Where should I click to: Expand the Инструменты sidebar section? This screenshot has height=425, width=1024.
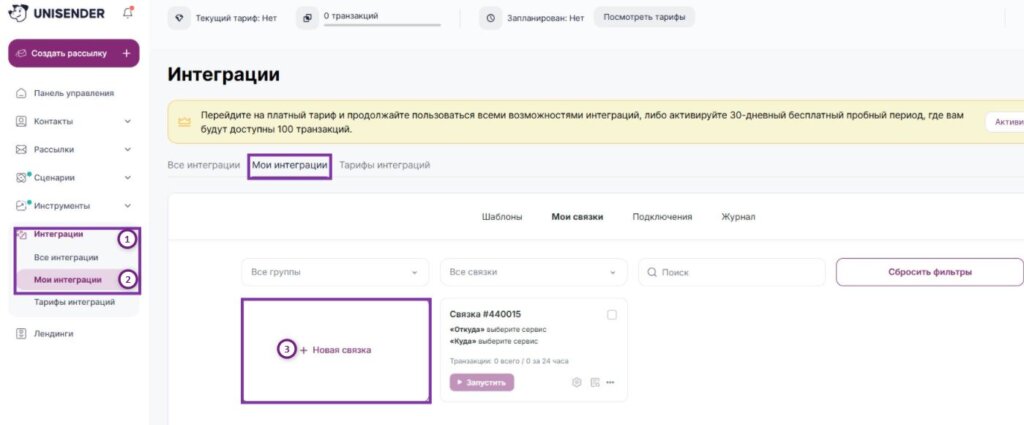click(x=128, y=206)
